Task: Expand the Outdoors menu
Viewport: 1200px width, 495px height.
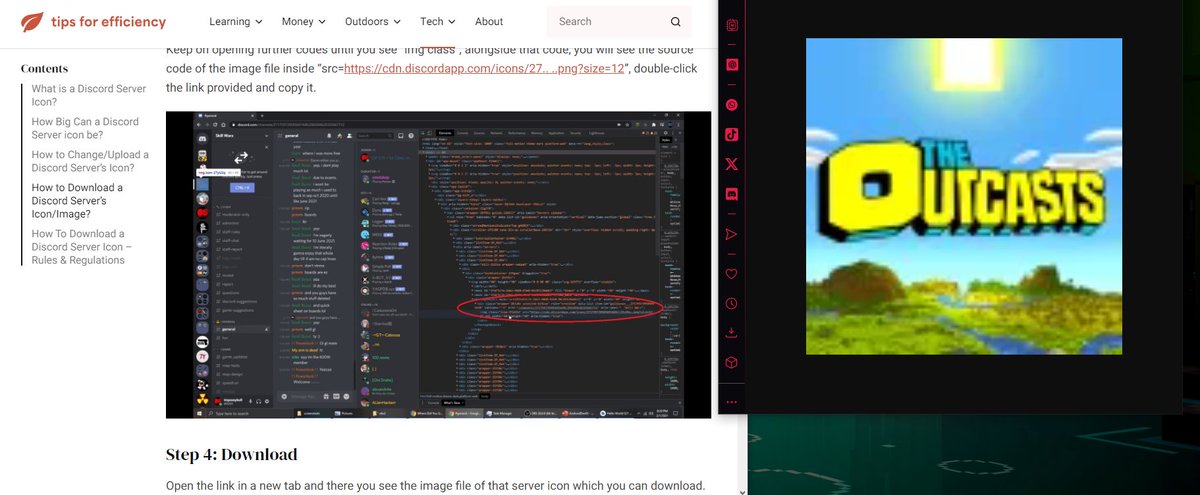Action: click(373, 21)
